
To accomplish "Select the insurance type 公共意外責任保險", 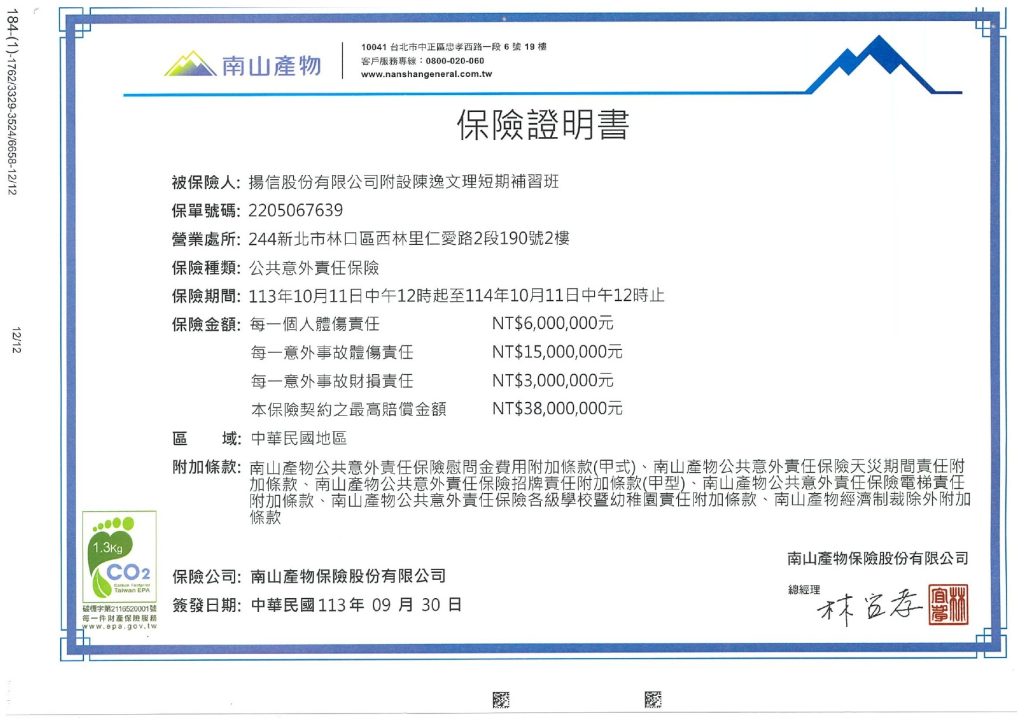I will tap(314, 268).
